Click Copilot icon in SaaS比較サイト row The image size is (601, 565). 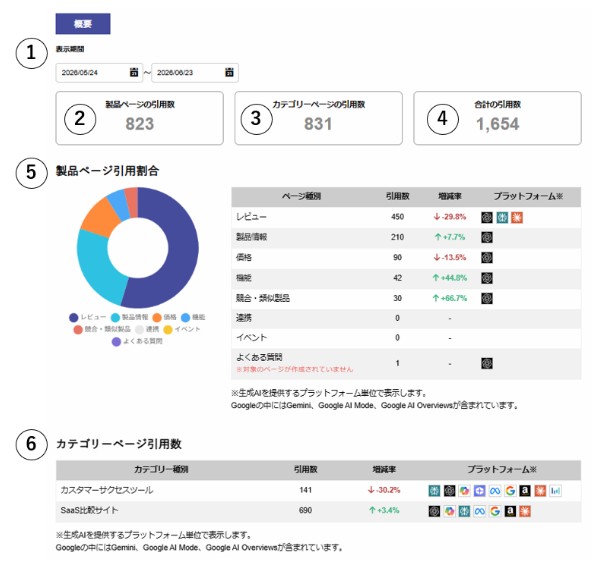point(450,511)
